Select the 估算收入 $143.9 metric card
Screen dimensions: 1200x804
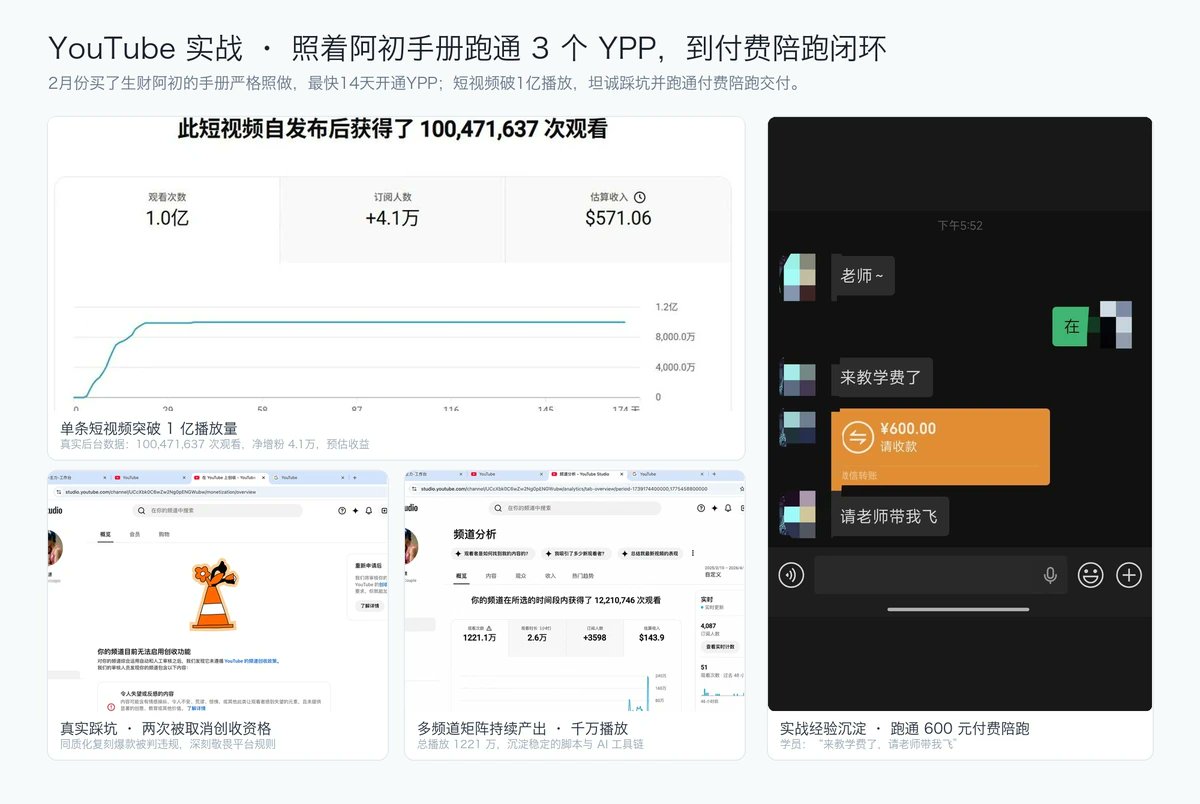(x=652, y=638)
